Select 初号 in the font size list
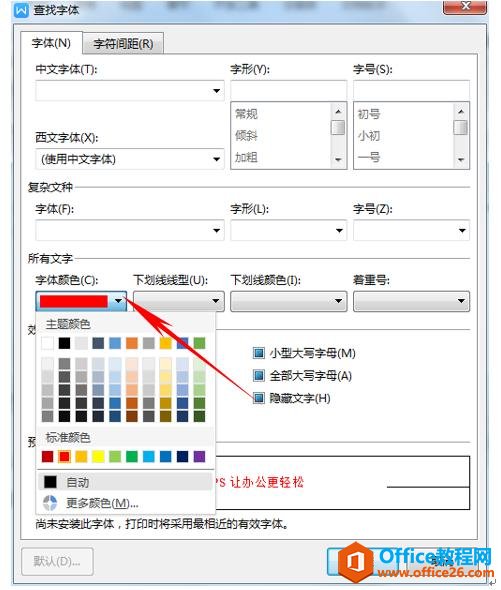 (x=369, y=114)
